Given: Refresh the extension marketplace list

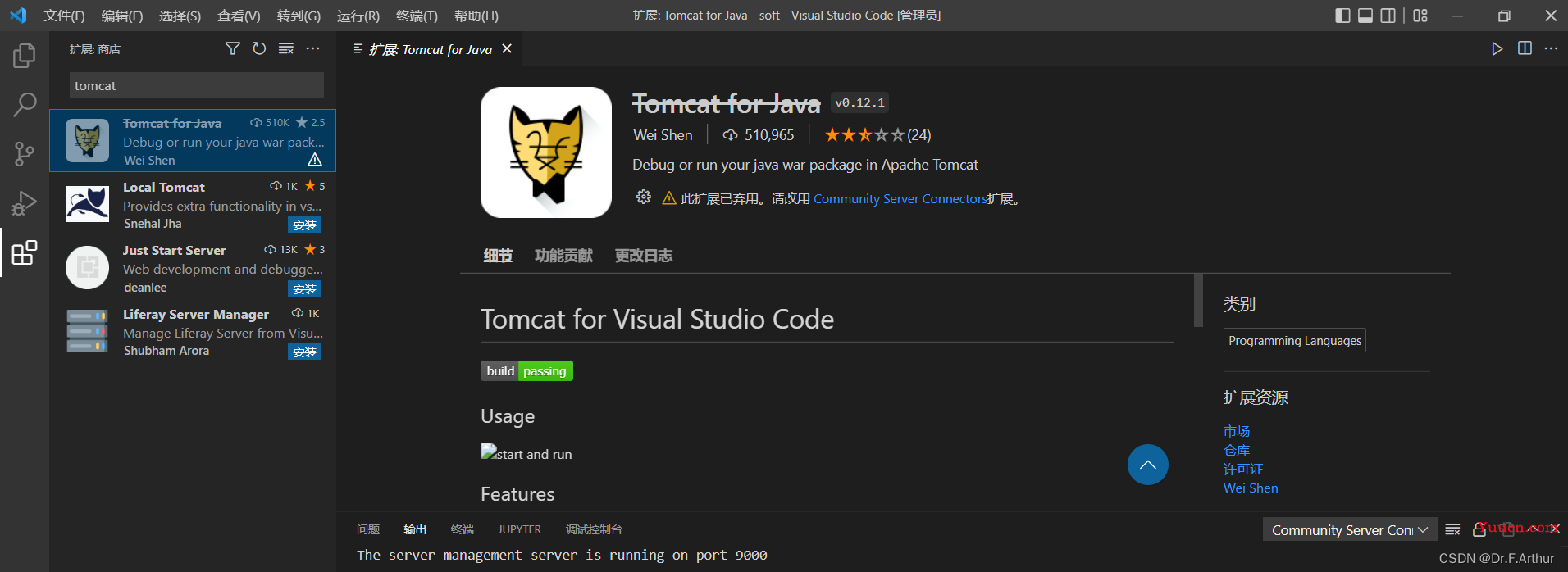Looking at the screenshot, I should [x=259, y=49].
